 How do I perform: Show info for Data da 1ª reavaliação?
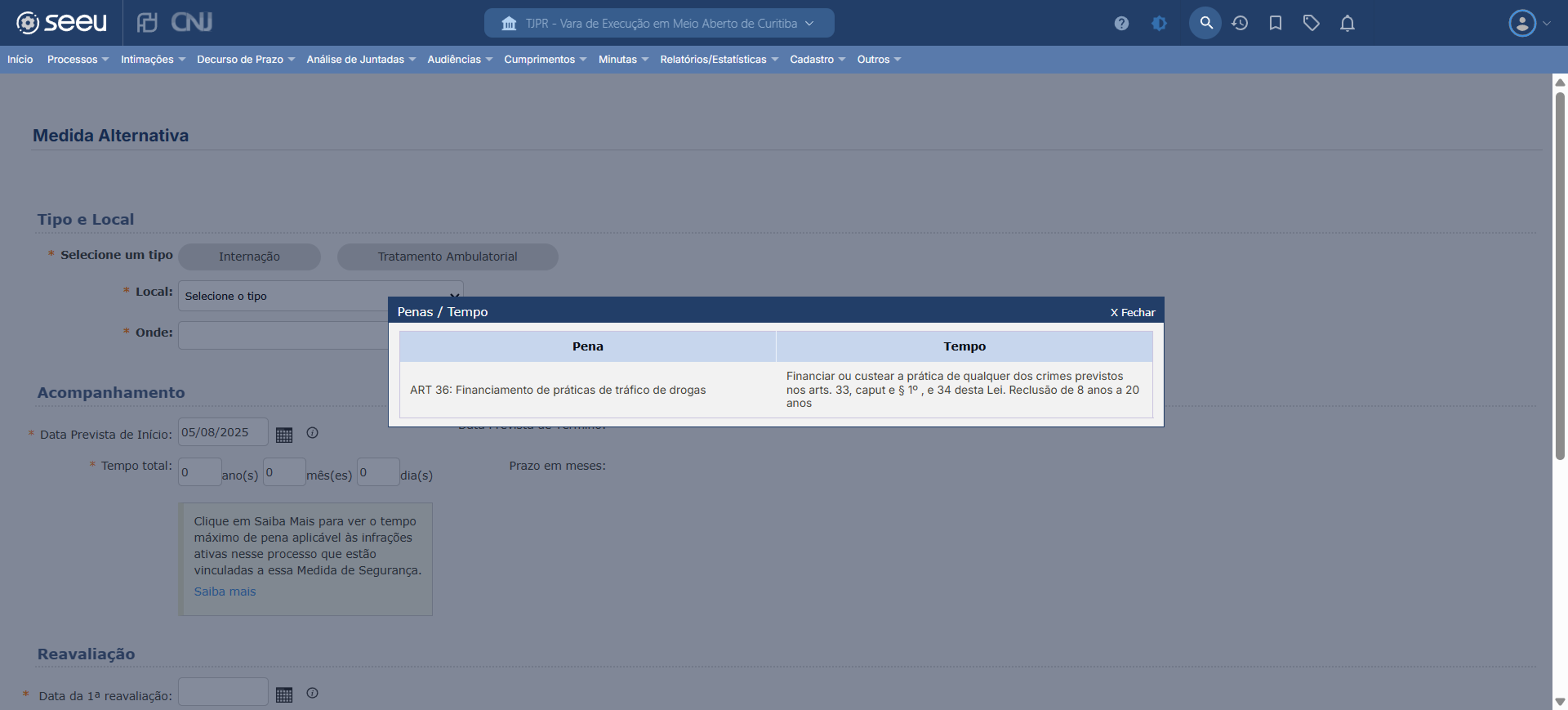312,693
